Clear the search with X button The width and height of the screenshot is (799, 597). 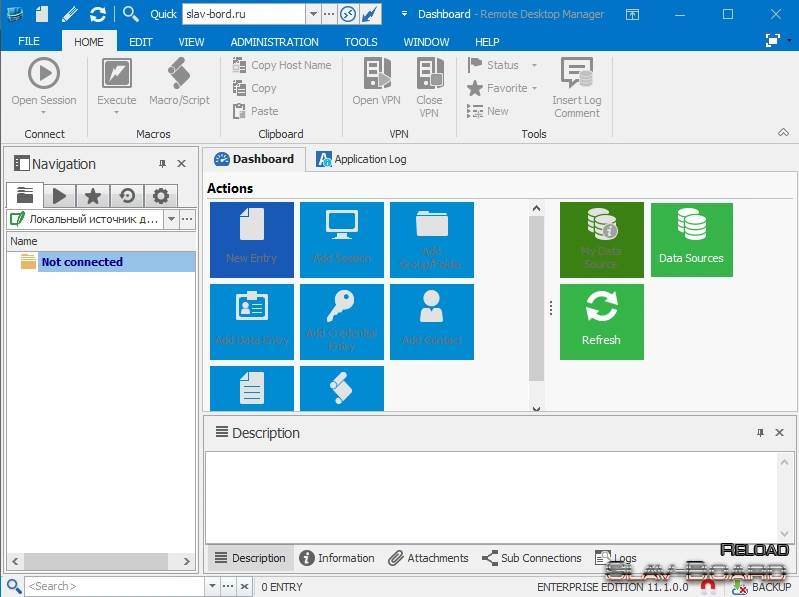245,586
